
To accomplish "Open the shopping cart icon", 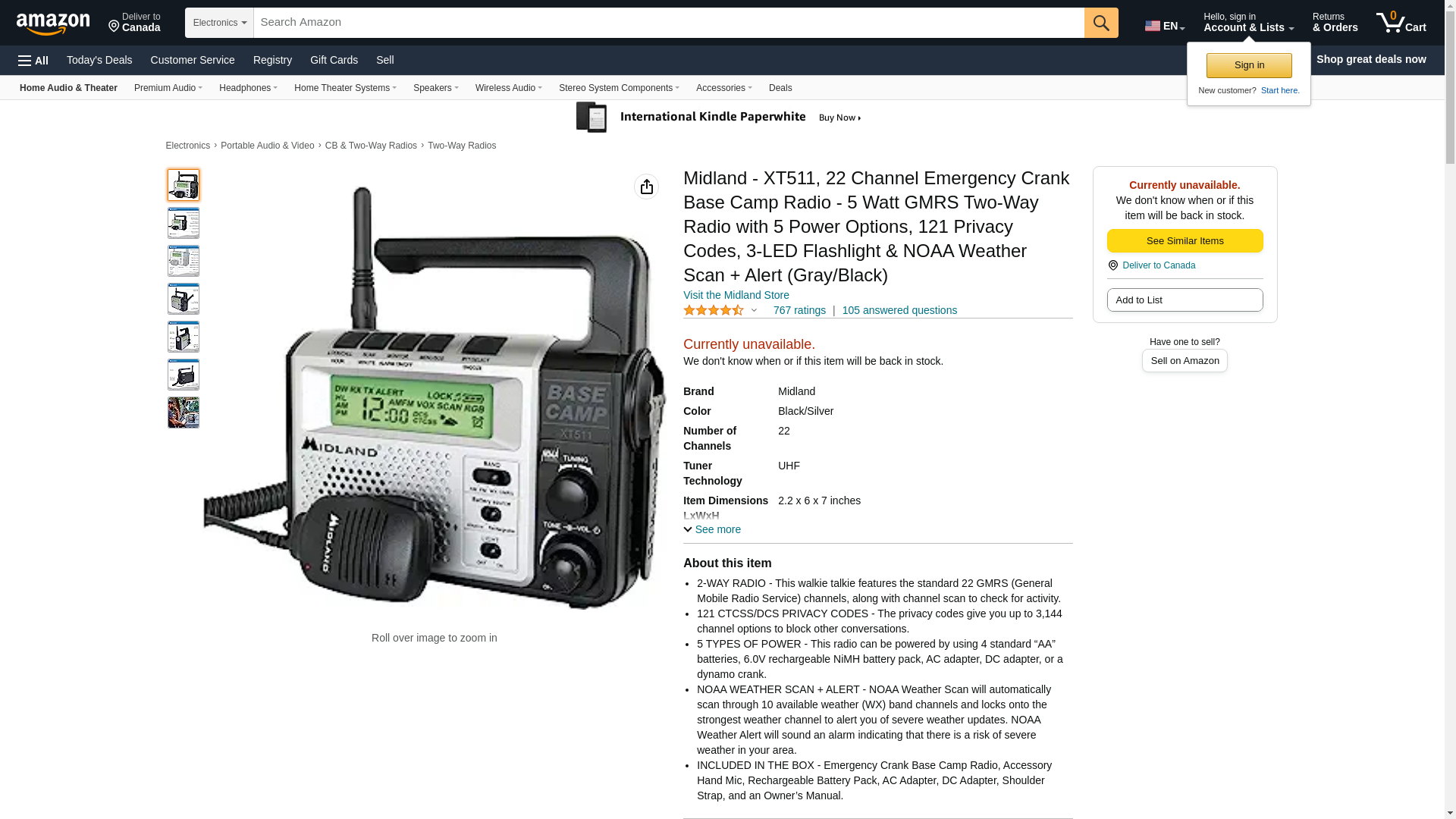I will (1401, 23).
